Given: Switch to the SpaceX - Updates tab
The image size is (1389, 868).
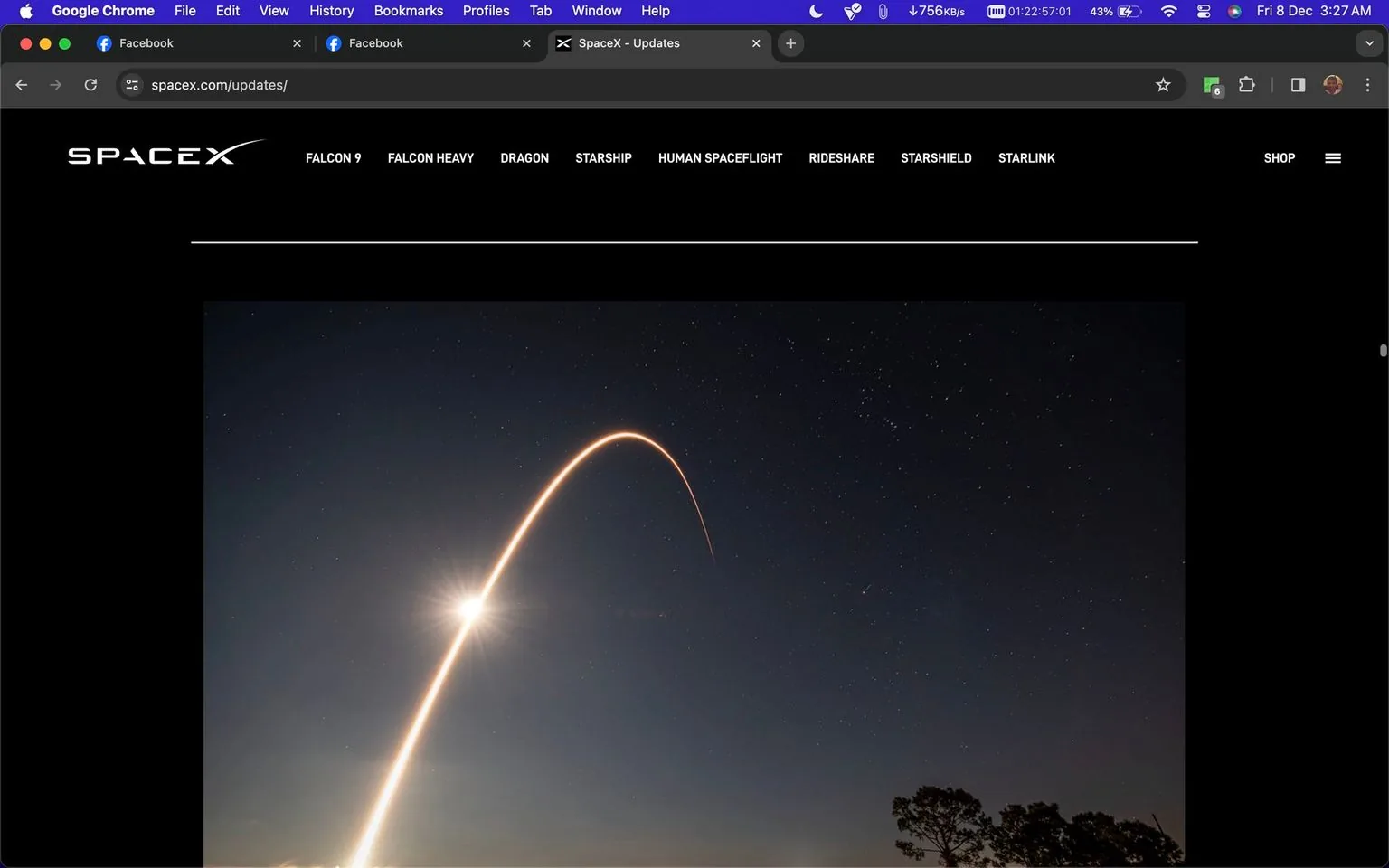Looking at the screenshot, I should click(x=642, y=42).
